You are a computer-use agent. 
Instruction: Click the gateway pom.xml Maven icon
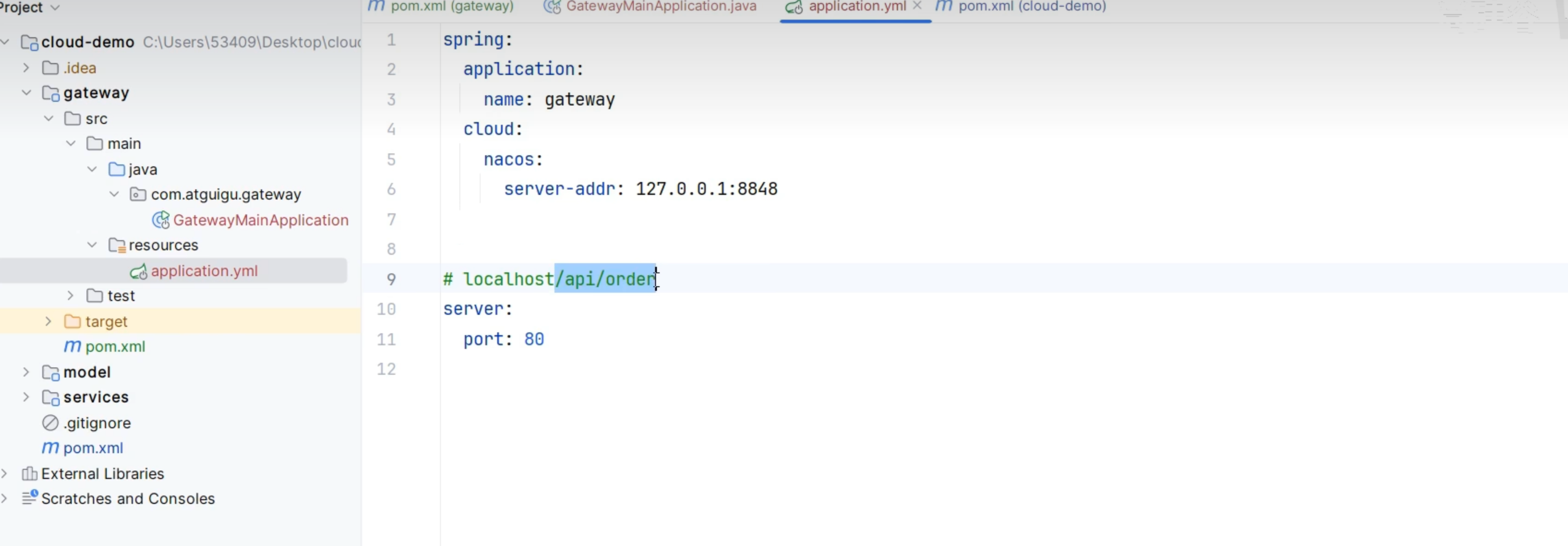(73, 347)
